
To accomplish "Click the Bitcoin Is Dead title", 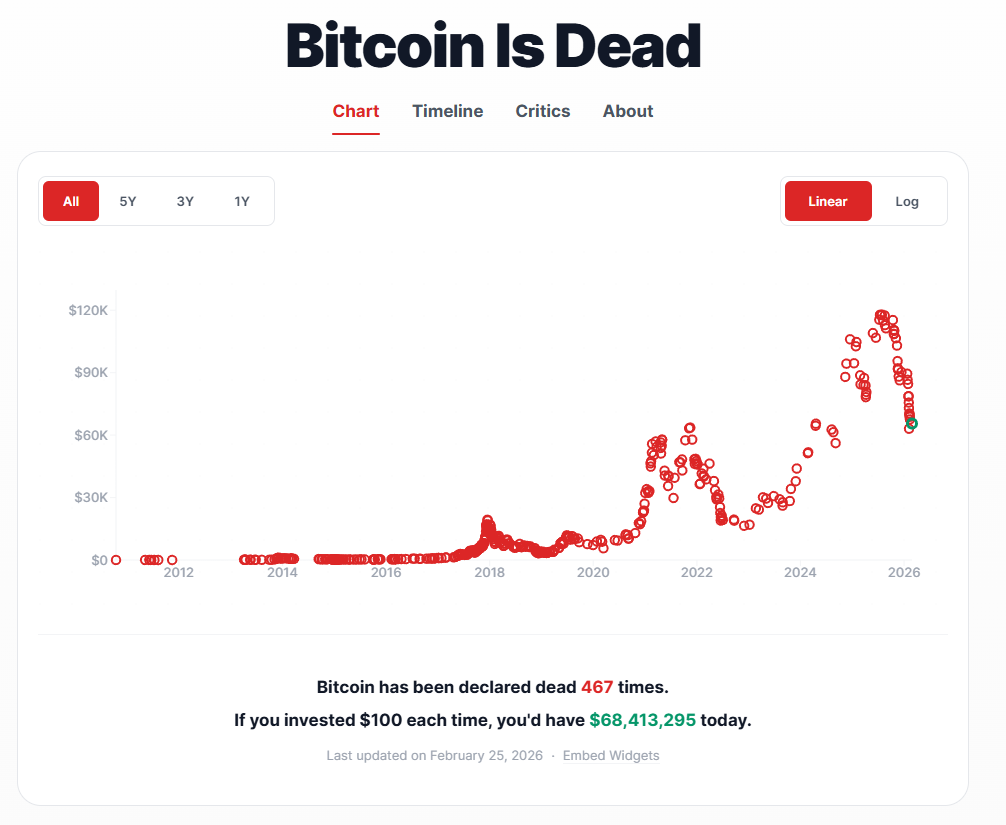I will [x=493, y=46].
